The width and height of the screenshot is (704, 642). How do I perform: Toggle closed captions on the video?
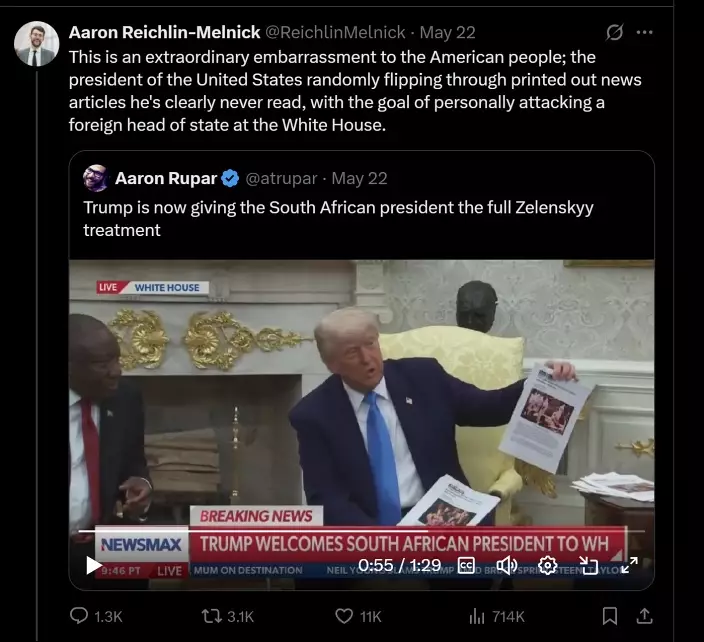pyautogui.click(x=466, y=565)
